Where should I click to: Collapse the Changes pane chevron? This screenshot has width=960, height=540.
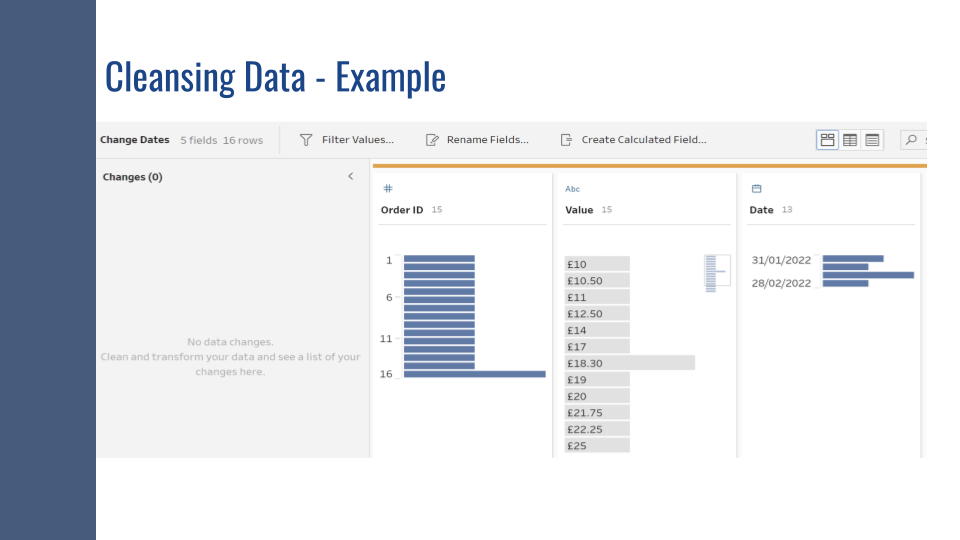tap(350, 176)
